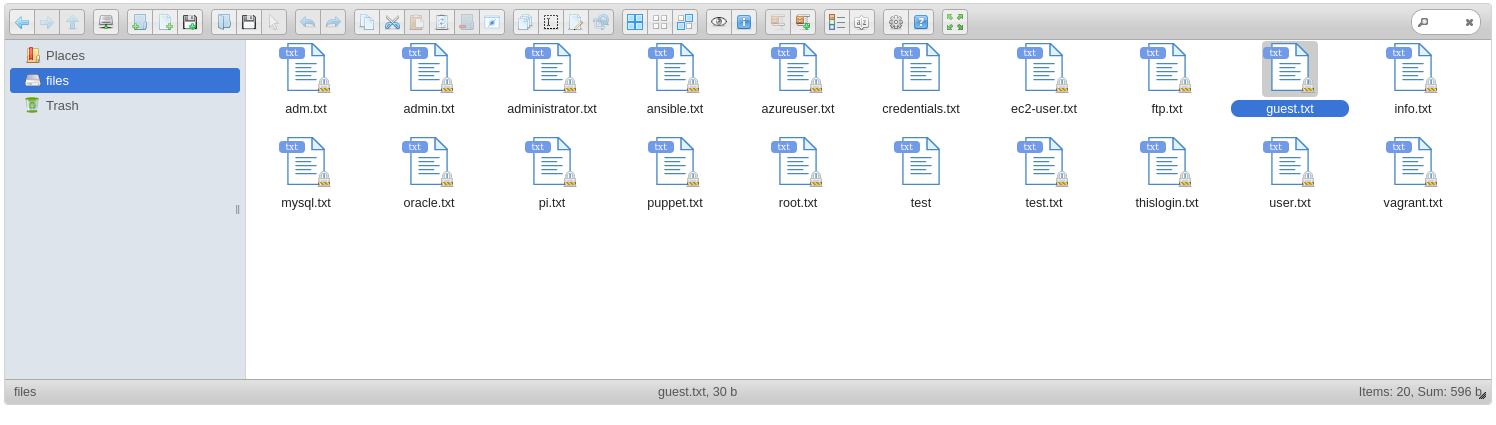Toggle quick look preview with the eye icon

[719, 22]
